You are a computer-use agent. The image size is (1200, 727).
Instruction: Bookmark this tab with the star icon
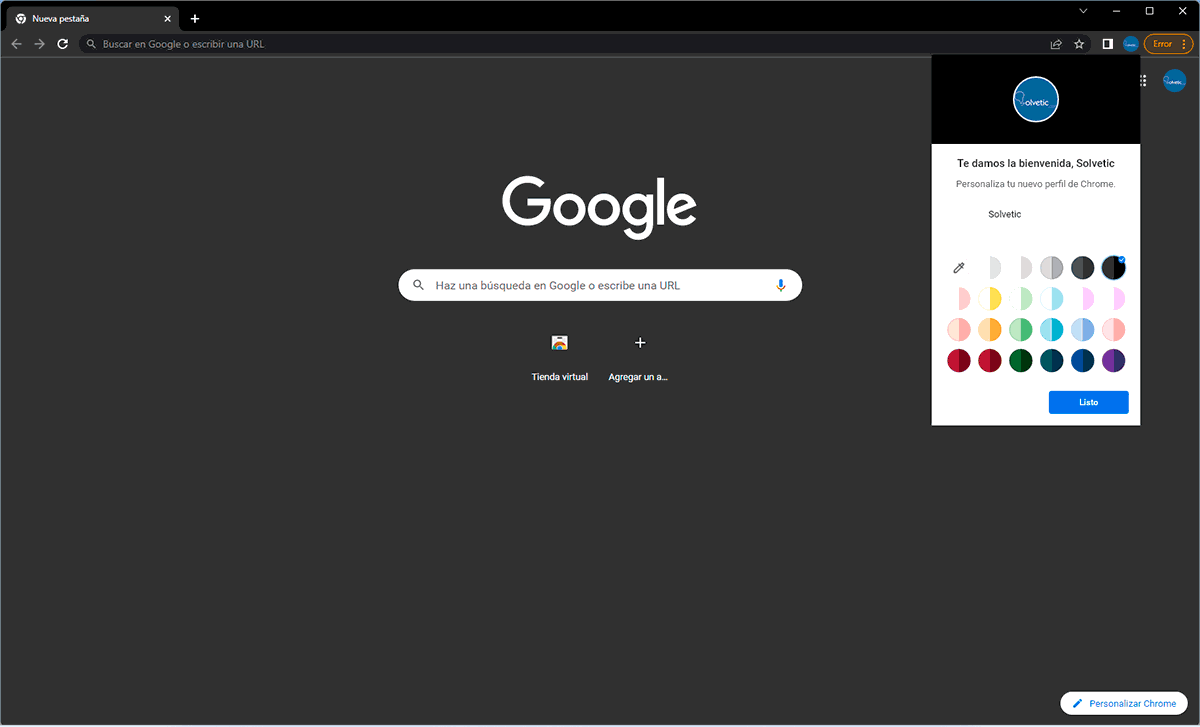(x=1079, y=44)
